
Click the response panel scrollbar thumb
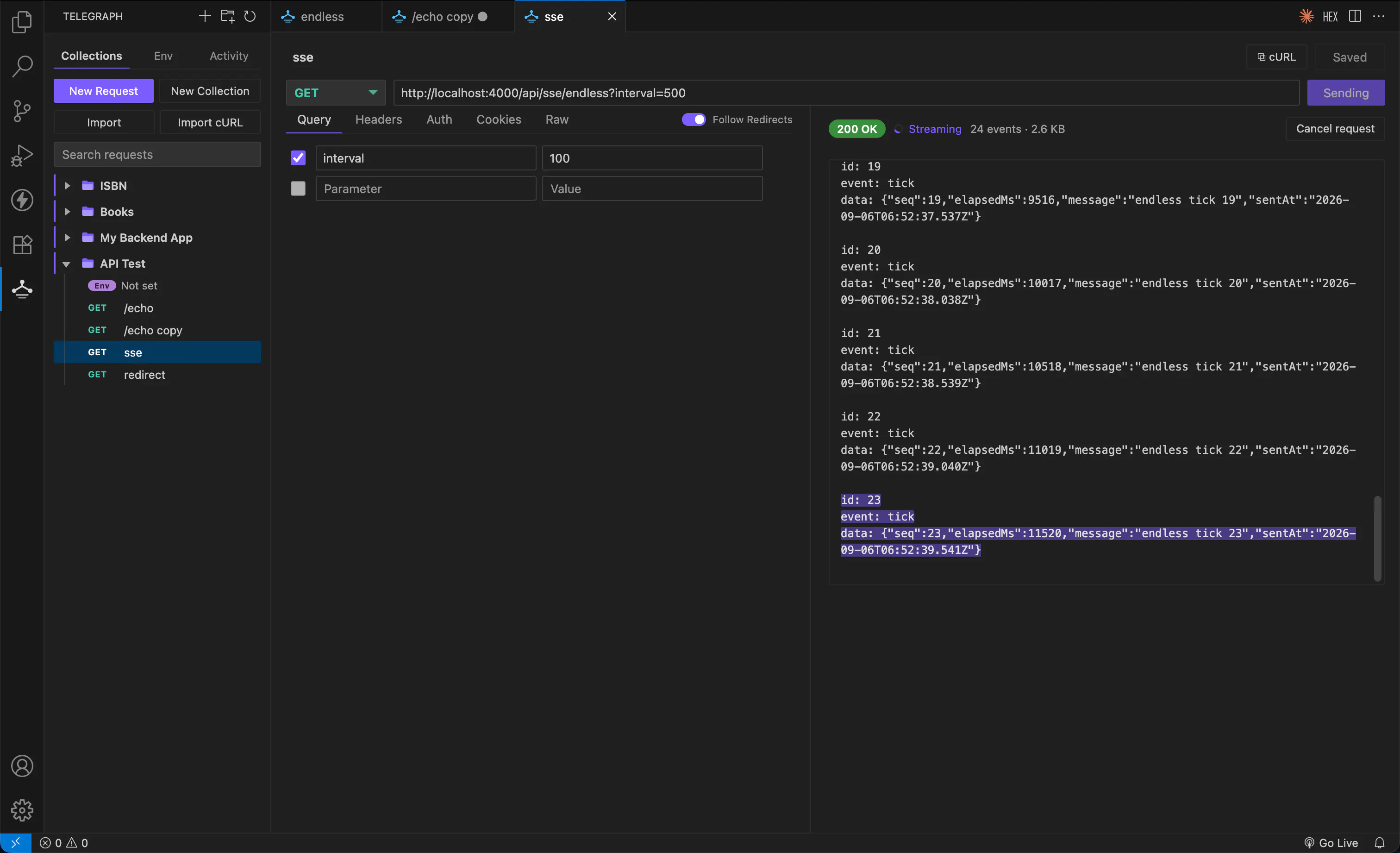pyautogui.click(x=1377, y=538)
